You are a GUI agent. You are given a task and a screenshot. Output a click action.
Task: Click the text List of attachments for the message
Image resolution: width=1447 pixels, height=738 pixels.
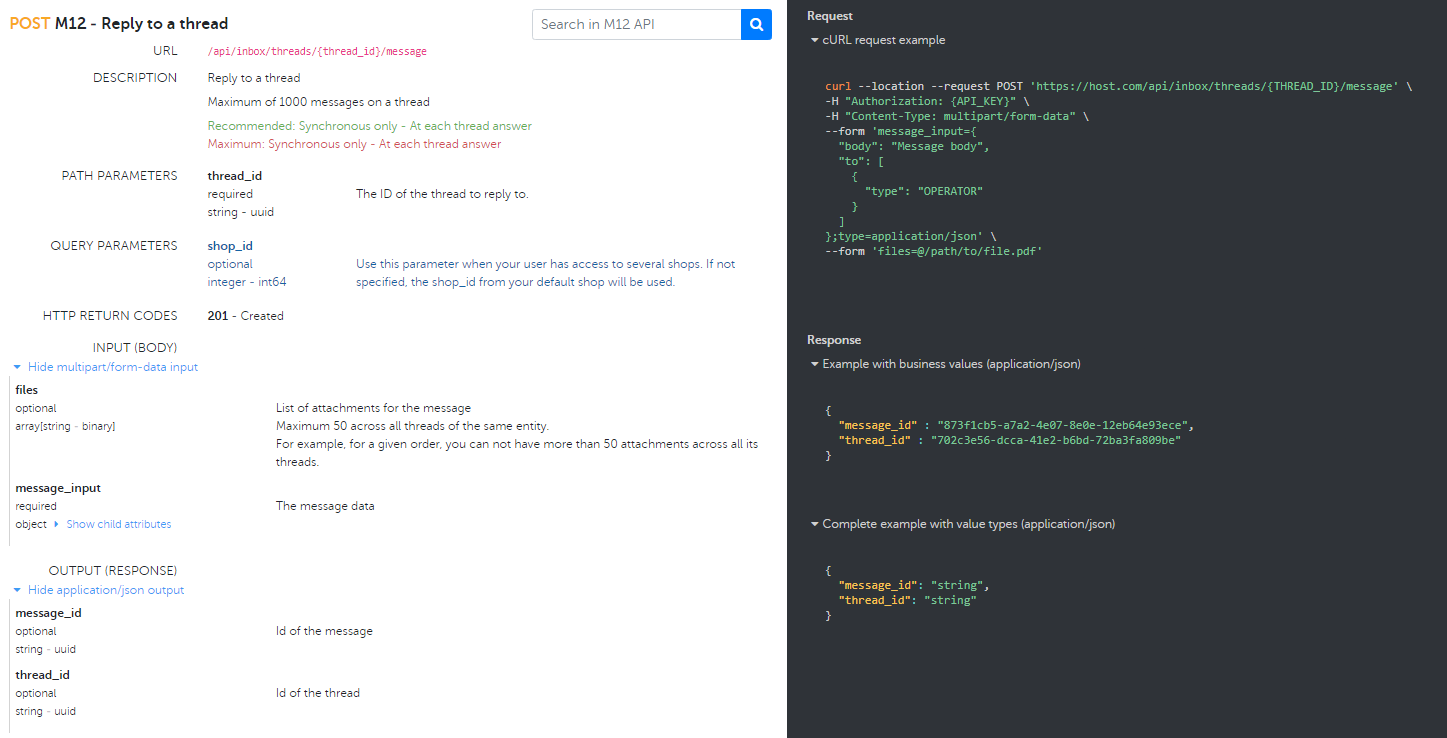373,408
